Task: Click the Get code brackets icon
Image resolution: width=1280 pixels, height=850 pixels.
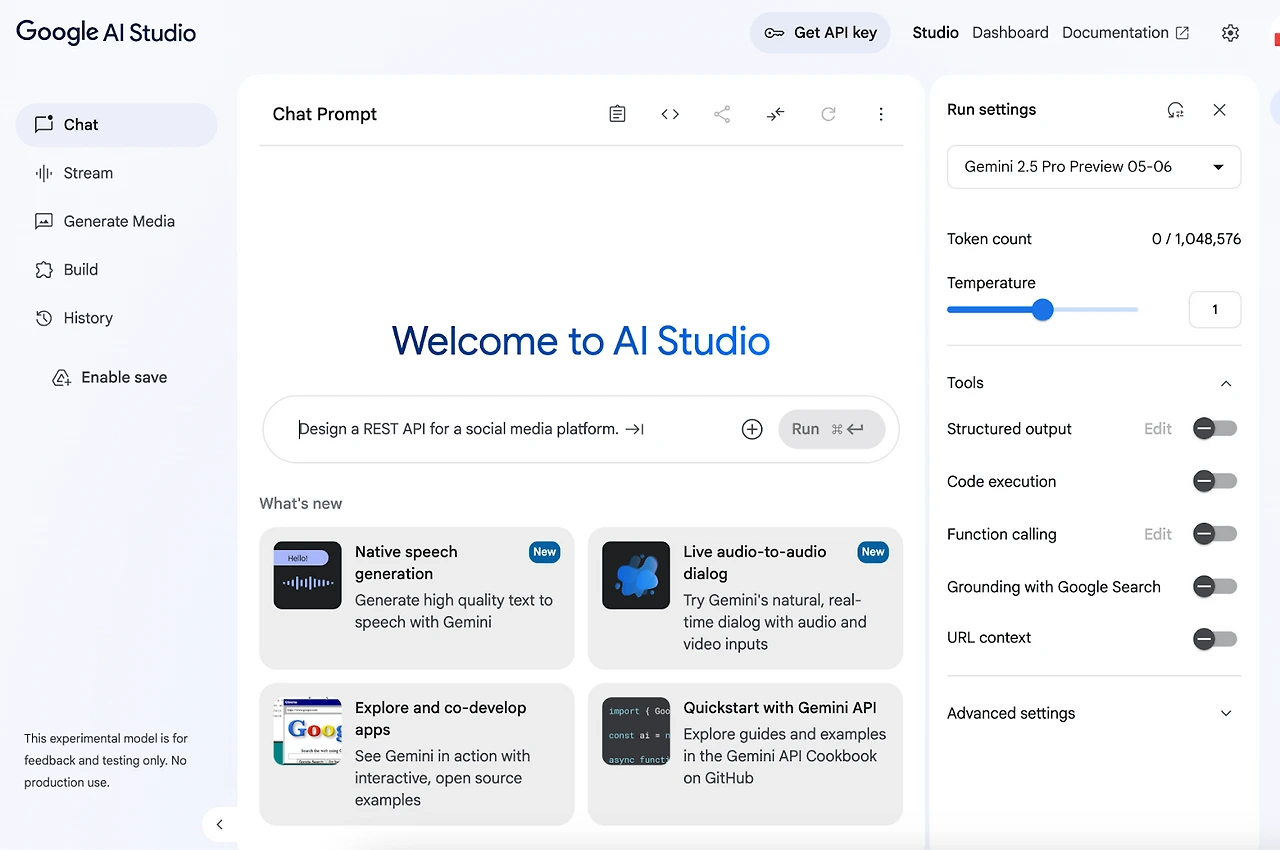Action: click(670, 114)
